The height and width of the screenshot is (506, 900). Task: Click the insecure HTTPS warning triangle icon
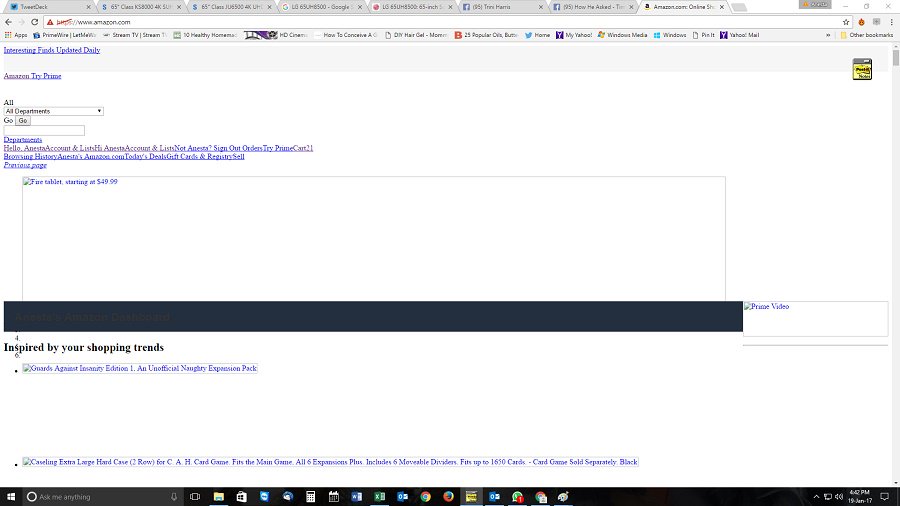click(51, 22)
